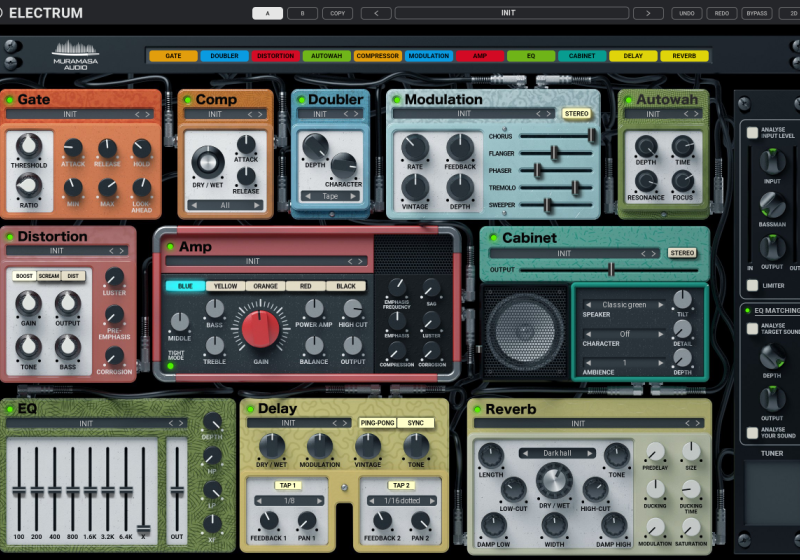
Task: Click the Doubler depth knob
Action: 314,146
